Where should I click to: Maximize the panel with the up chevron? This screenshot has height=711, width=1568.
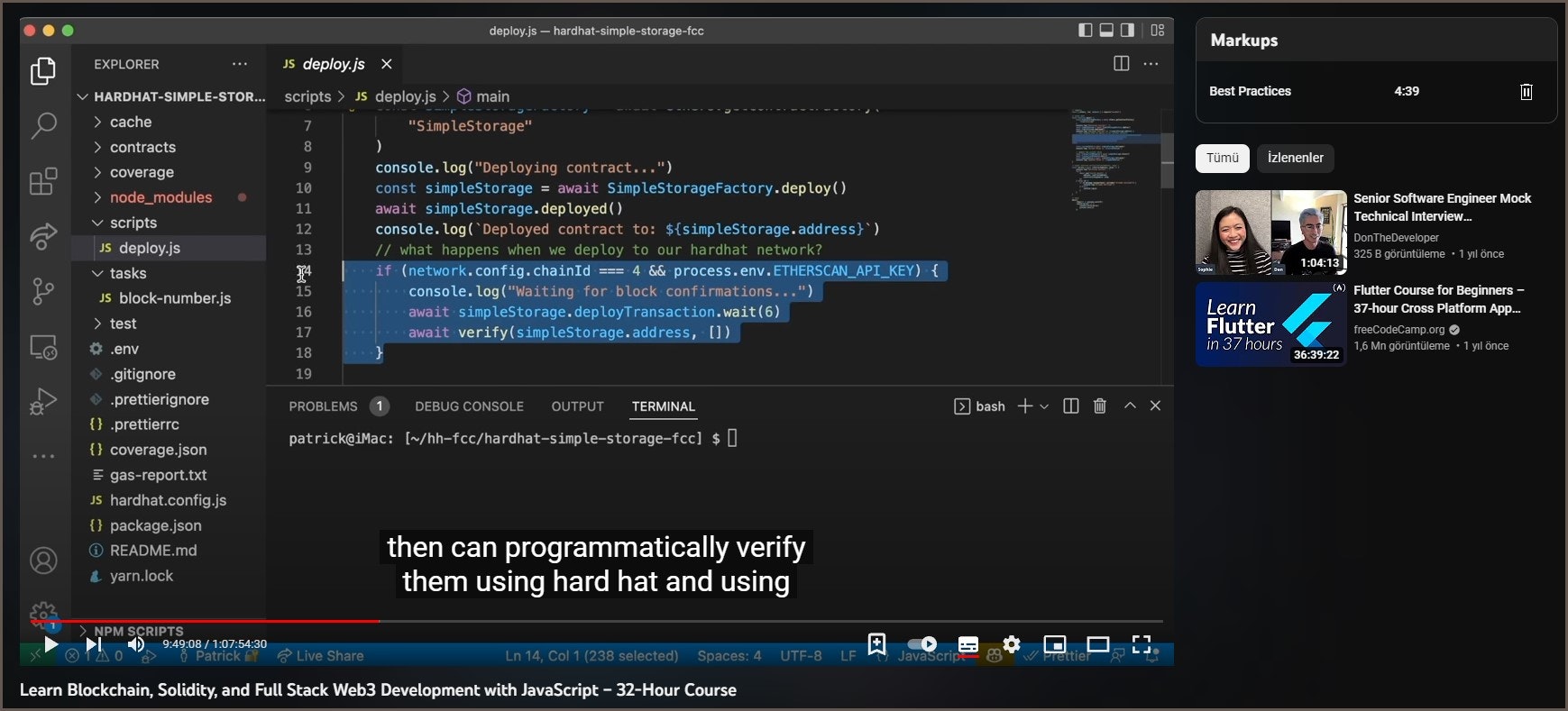(1130, 406)
